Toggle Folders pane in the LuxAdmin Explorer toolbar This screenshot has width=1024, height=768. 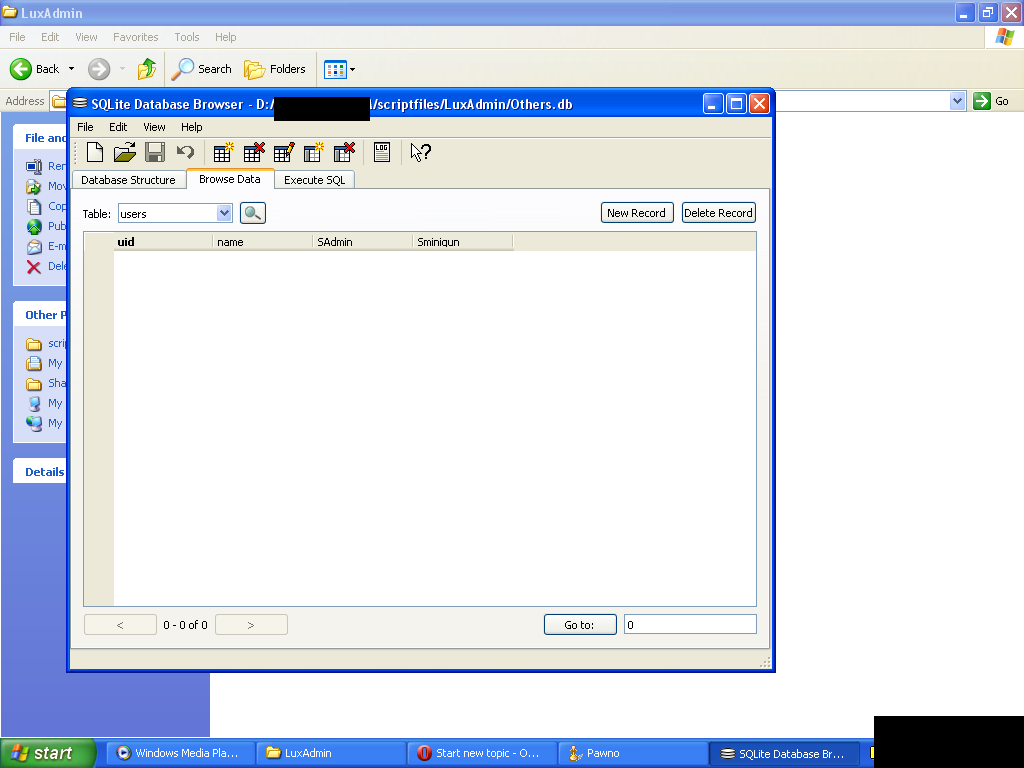[x=275, y=69]
